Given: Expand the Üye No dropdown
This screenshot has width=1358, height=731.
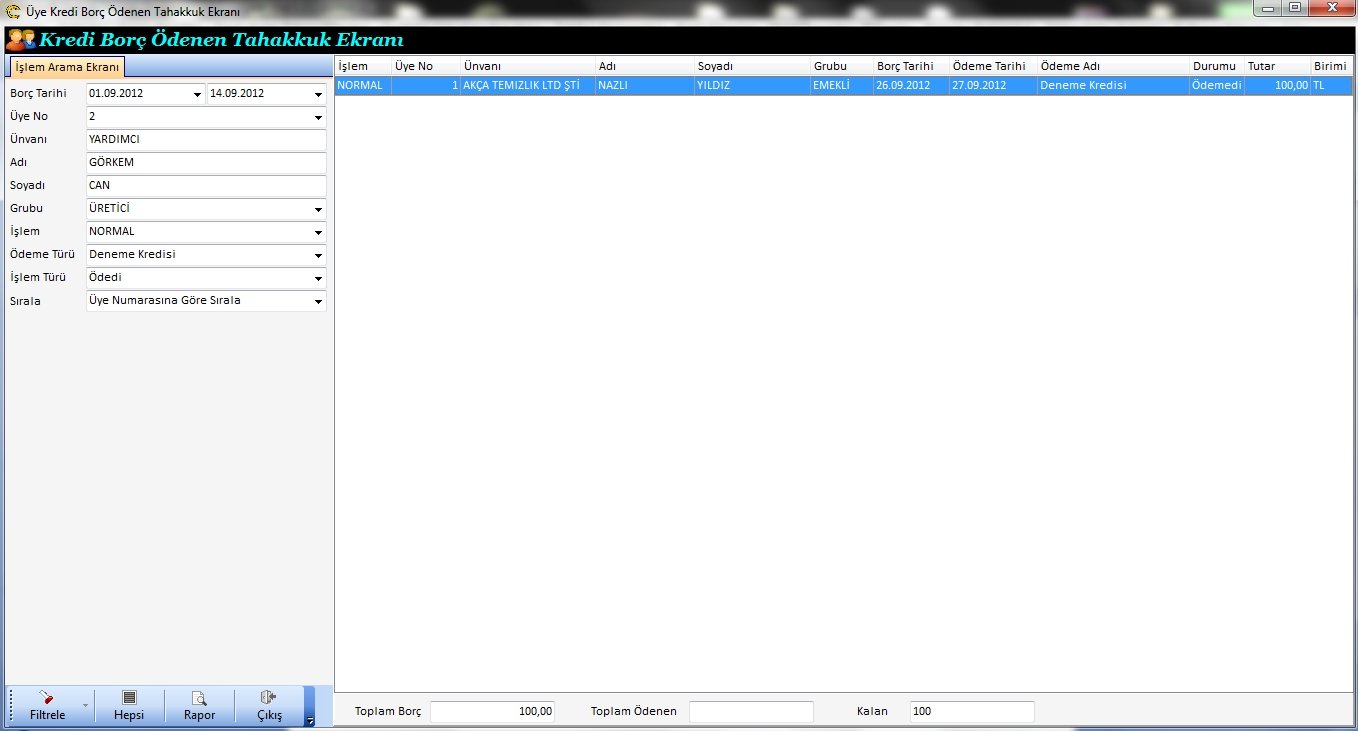Looking at the screenshot, I should [318, 117].
